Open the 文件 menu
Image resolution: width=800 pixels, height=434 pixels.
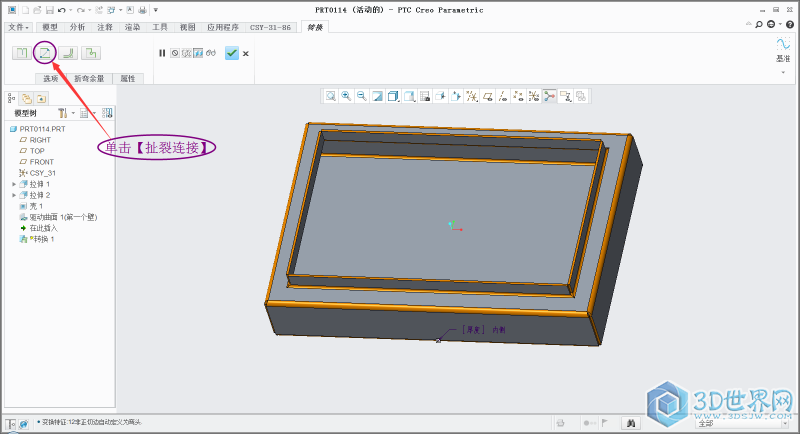18,28
